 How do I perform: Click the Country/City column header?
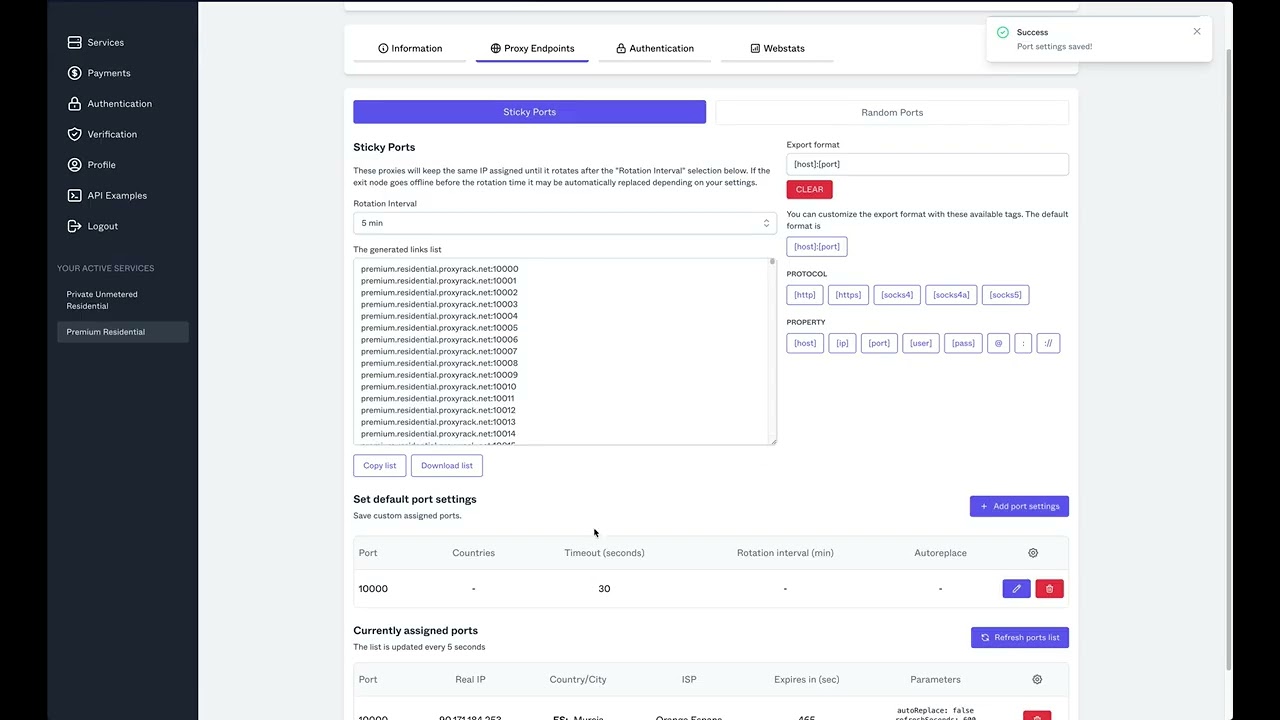click(578, 679)
